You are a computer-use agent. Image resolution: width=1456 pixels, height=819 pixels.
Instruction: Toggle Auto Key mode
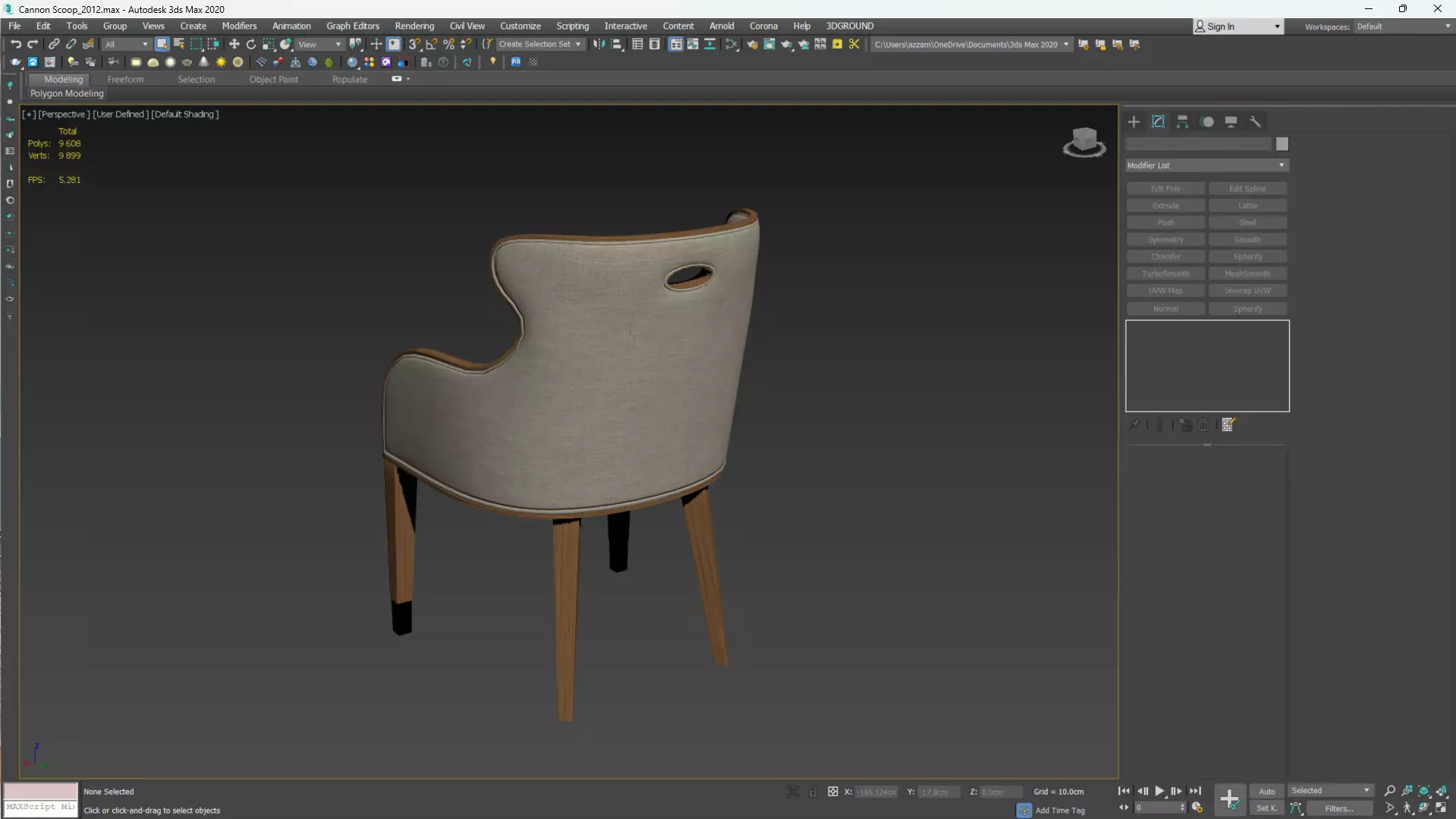click(1267, 791)
